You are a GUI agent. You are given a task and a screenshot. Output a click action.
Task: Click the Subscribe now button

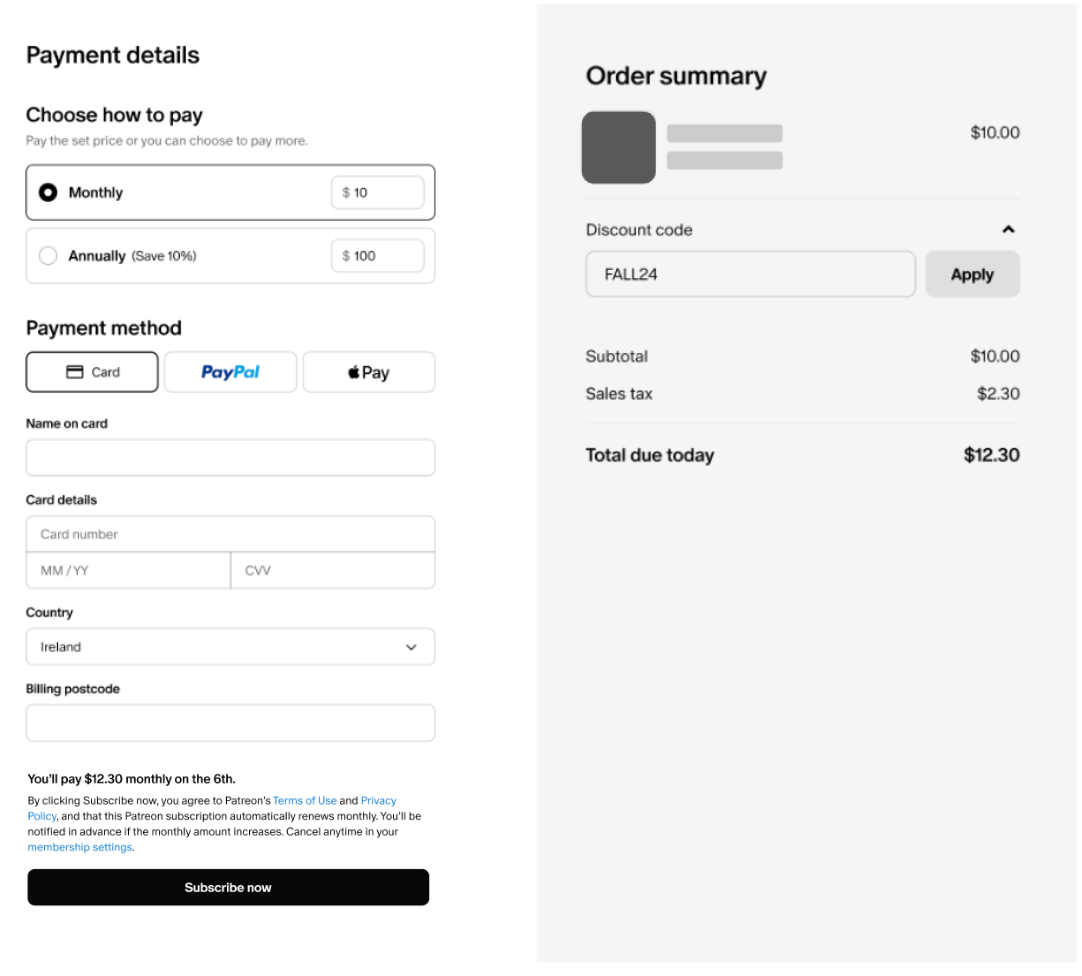point(228,888)
